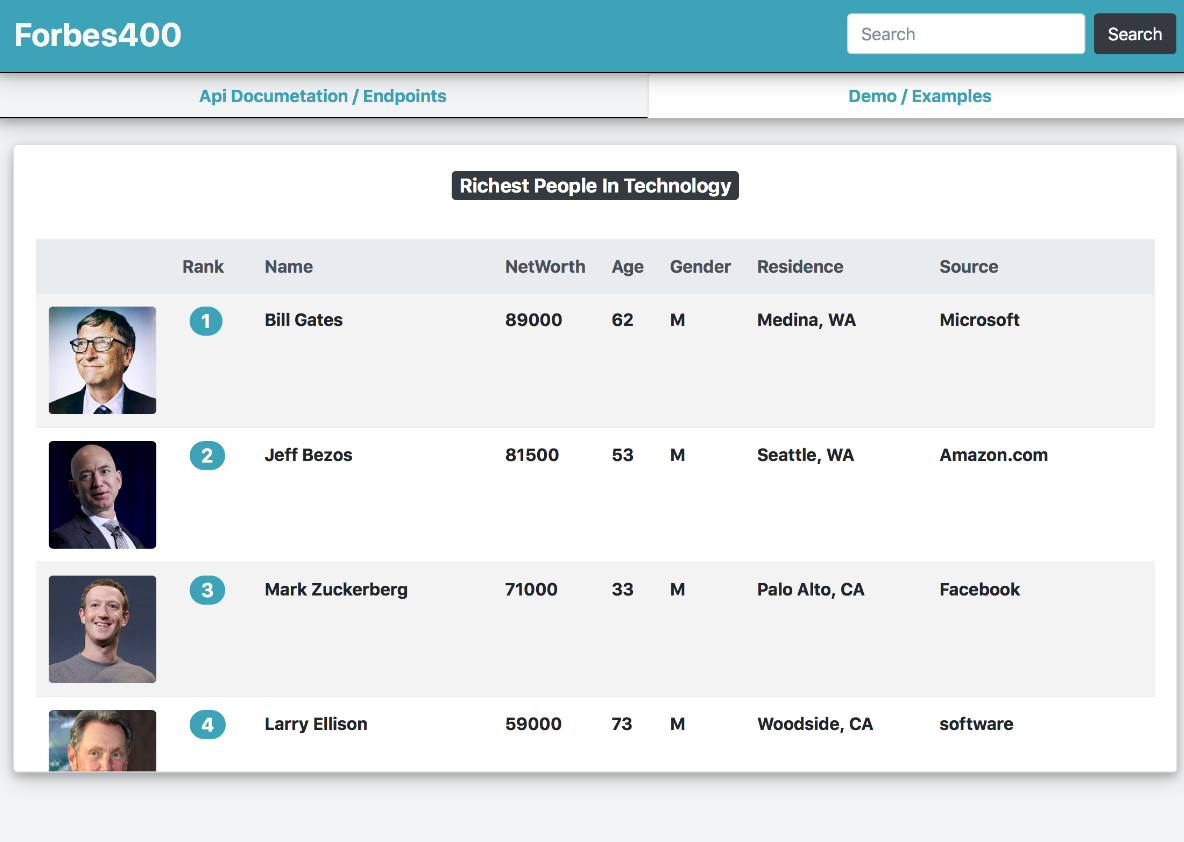
Task: Click the dark Search button
Action: point(1134,34)
